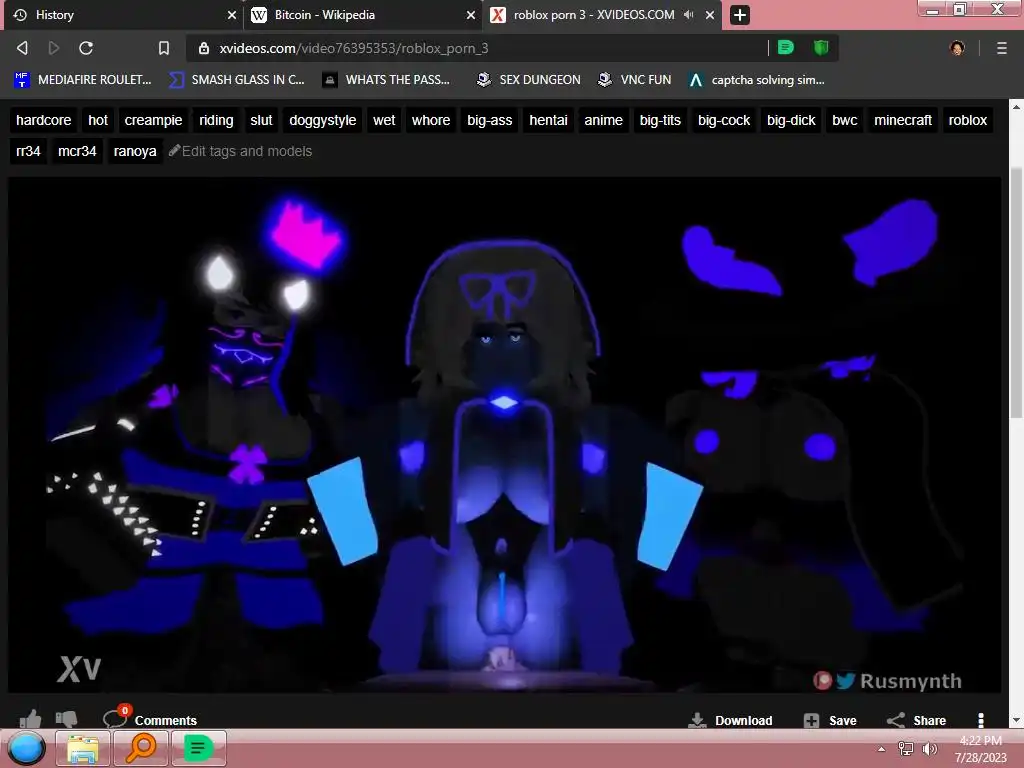The width and height of the screenshot is (1024, 768).
Task: Click the page vertical scrollbar thumb
Action: click(x=1016, y=293)
